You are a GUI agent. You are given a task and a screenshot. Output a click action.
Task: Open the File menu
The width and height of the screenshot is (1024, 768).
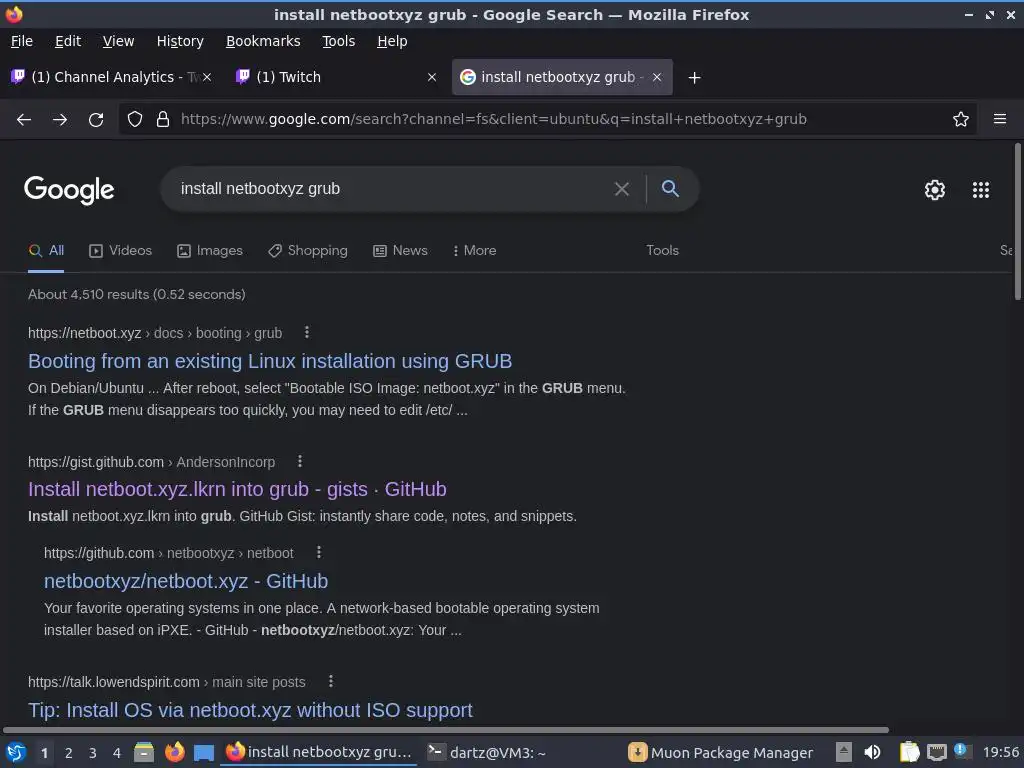(x=22, y=41)
